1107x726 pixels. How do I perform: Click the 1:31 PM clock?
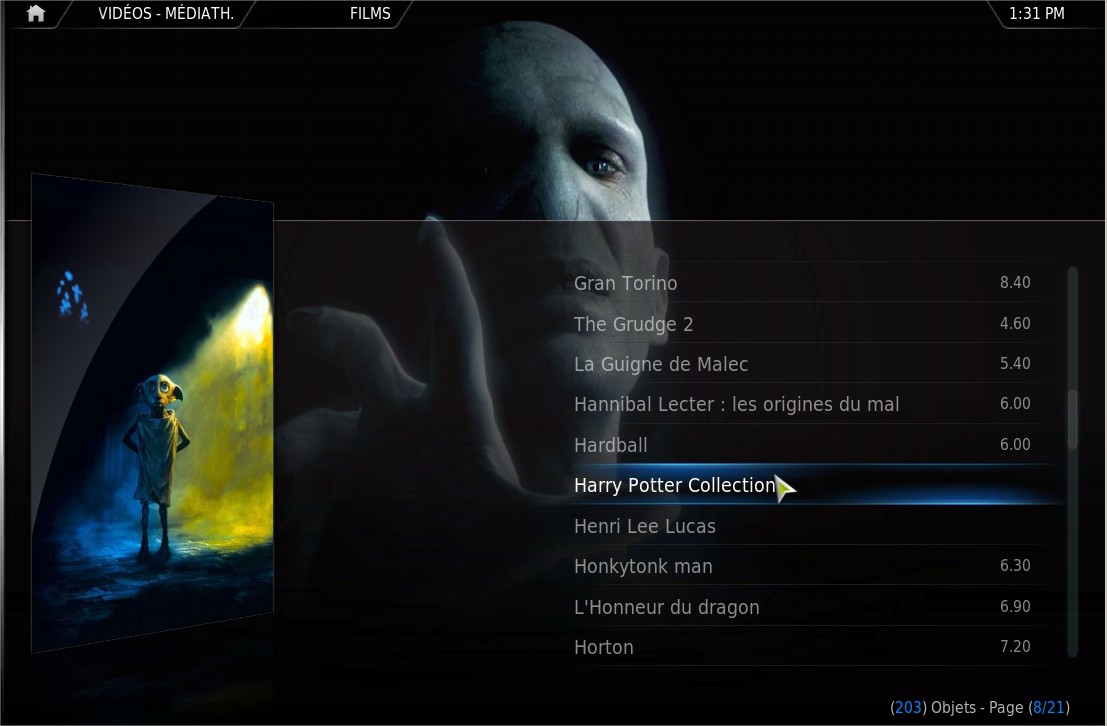[x=1036, y=13]
